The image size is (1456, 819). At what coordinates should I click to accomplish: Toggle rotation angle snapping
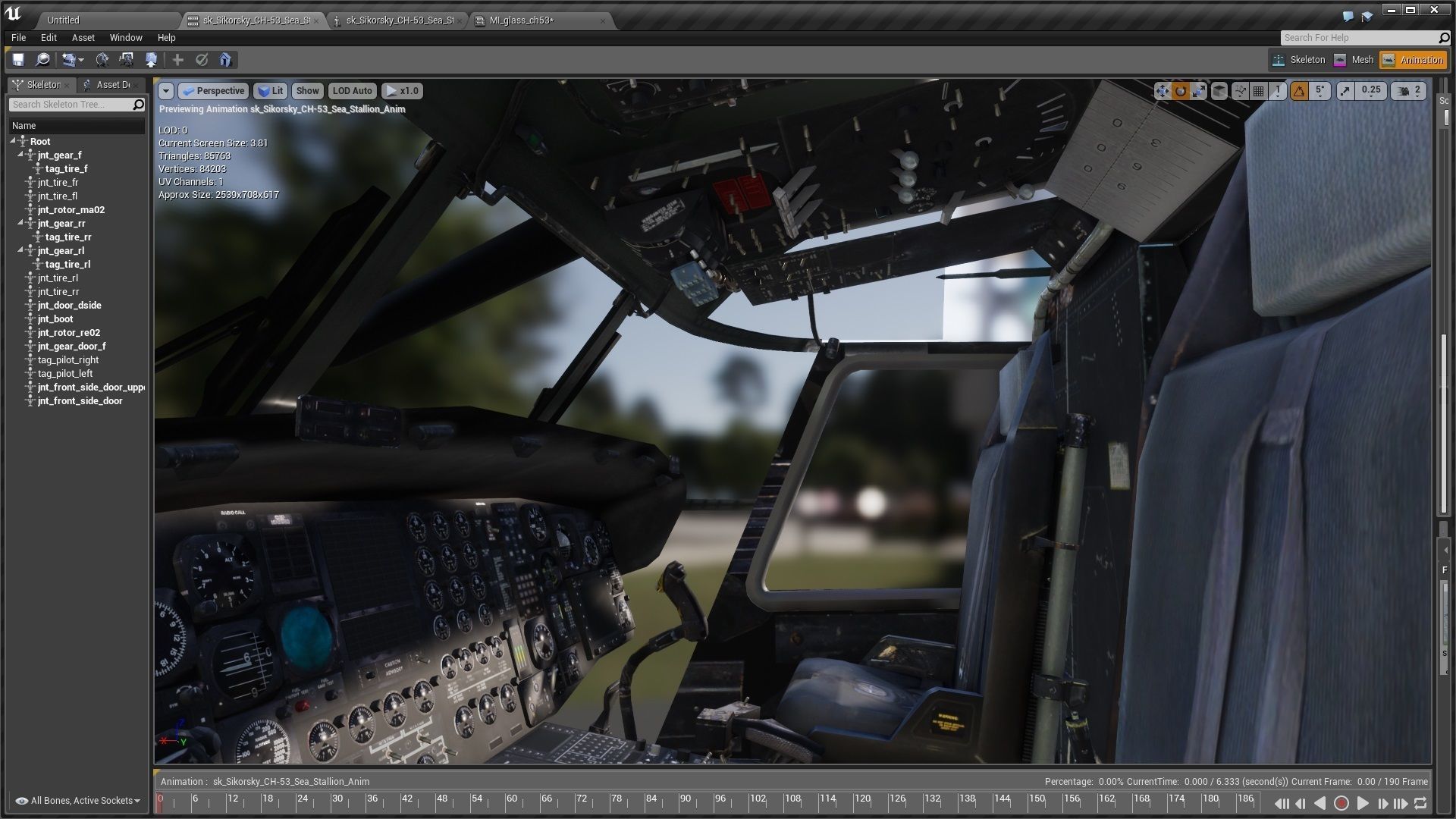(x=1300, y=91)
